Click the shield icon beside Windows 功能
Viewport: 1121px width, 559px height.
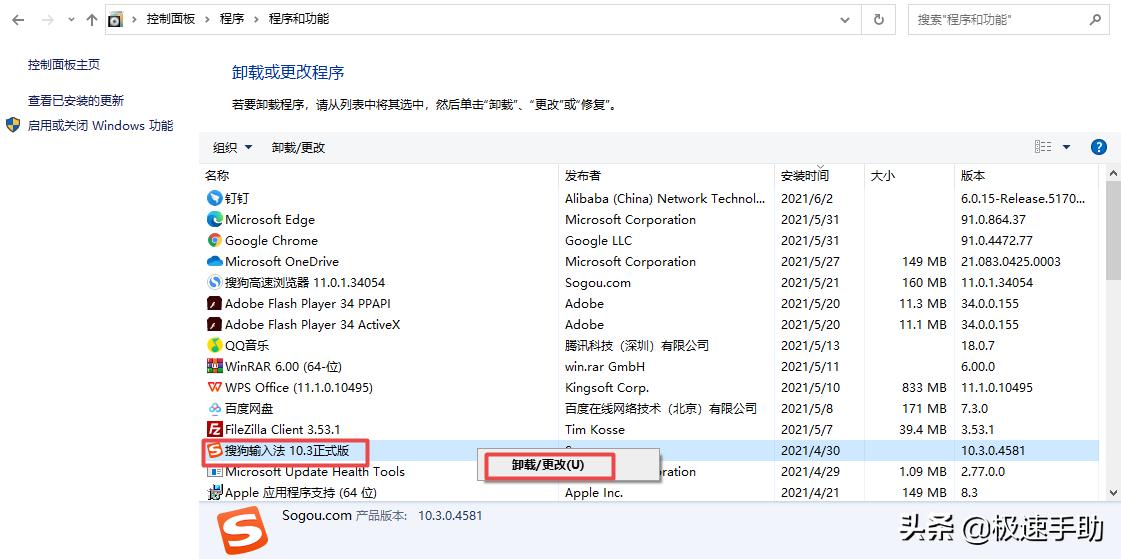[13, 125]
